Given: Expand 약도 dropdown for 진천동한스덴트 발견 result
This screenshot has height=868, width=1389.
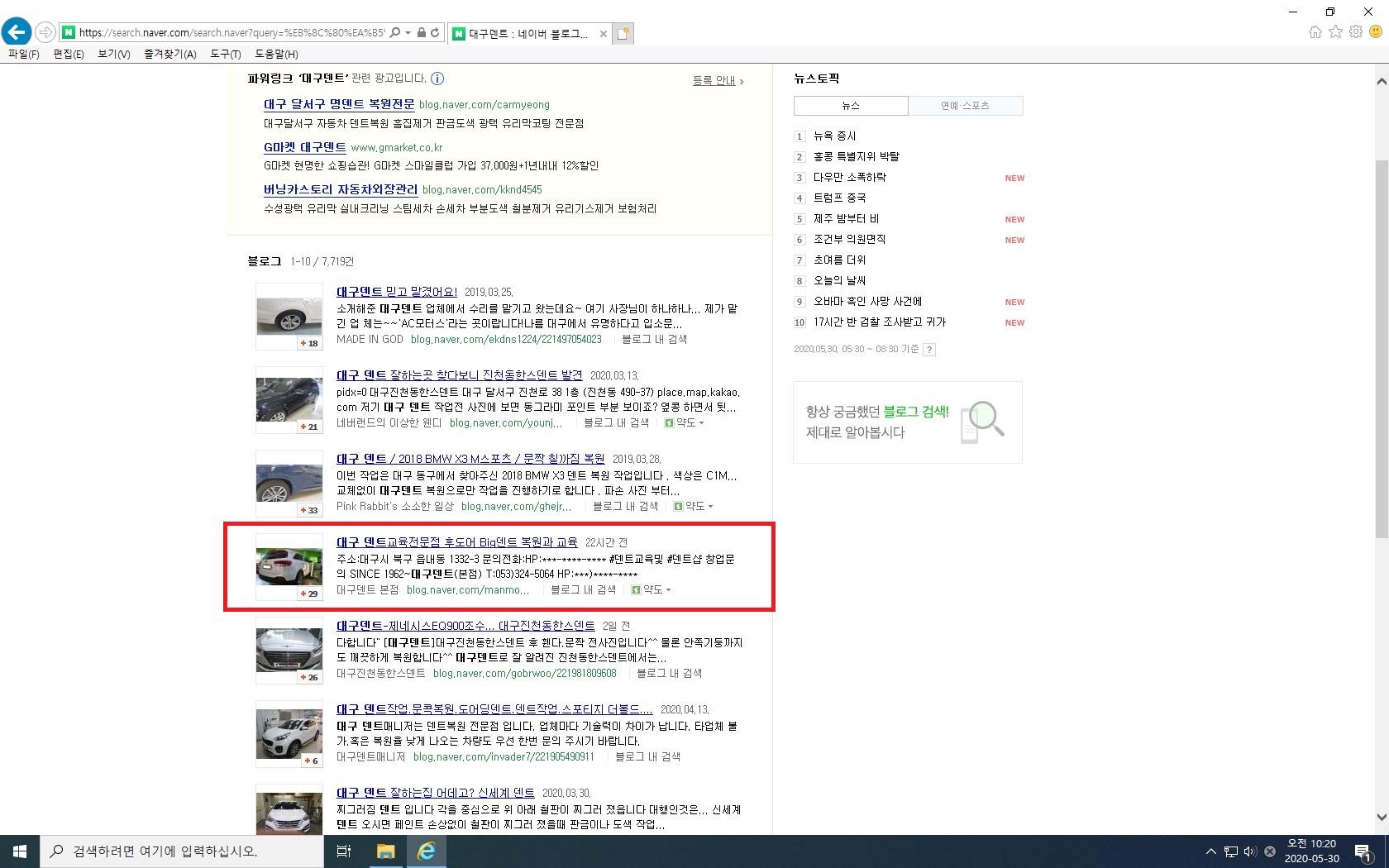Looking at the screenshot, I should click(685, 423).
